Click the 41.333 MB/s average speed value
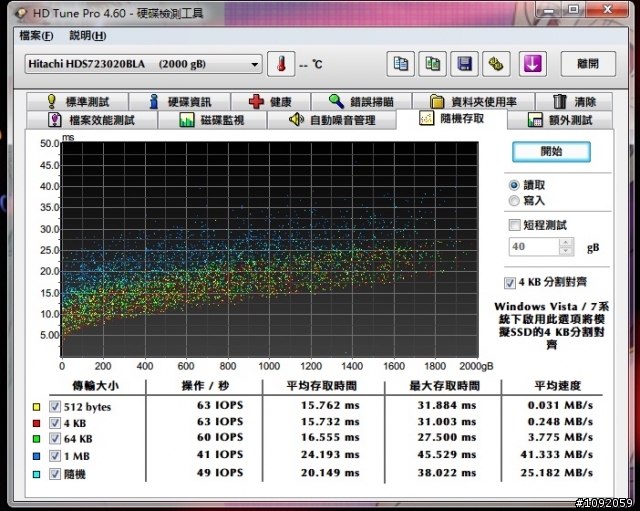Screen dimensions: 640x511 (x=556, y=455)
